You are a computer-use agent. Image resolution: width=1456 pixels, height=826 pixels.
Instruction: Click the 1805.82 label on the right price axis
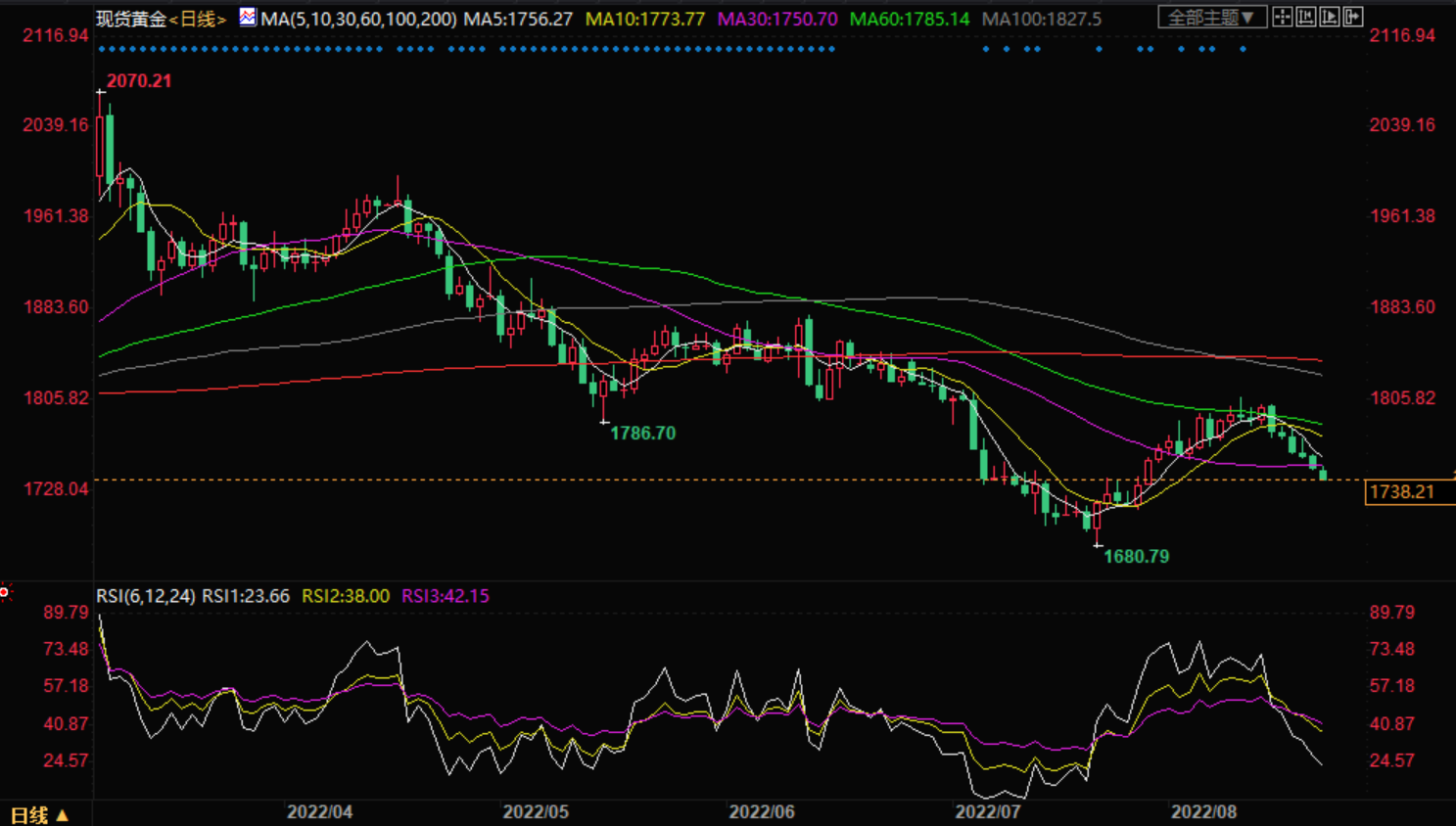click(1402, 398)
